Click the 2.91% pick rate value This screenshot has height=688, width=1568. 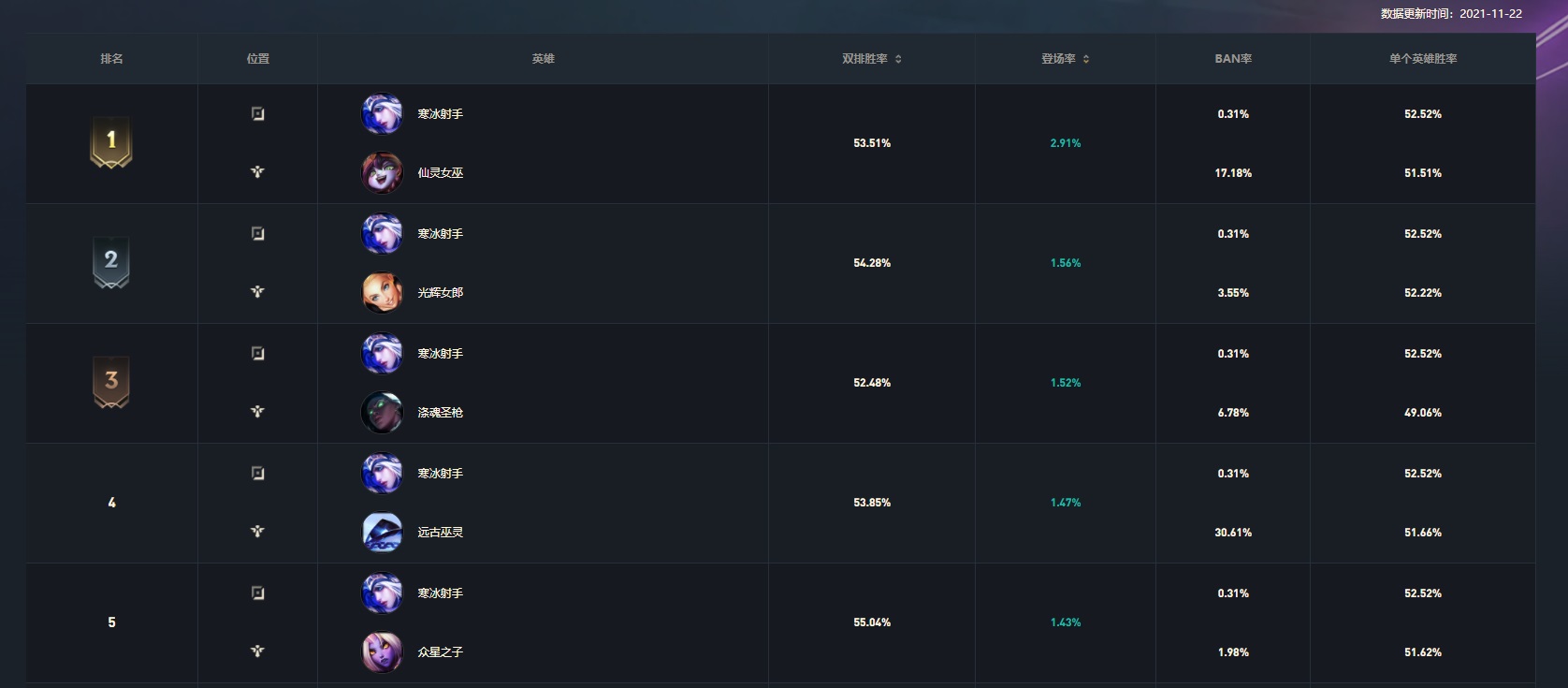click(x=1065, y=143)
